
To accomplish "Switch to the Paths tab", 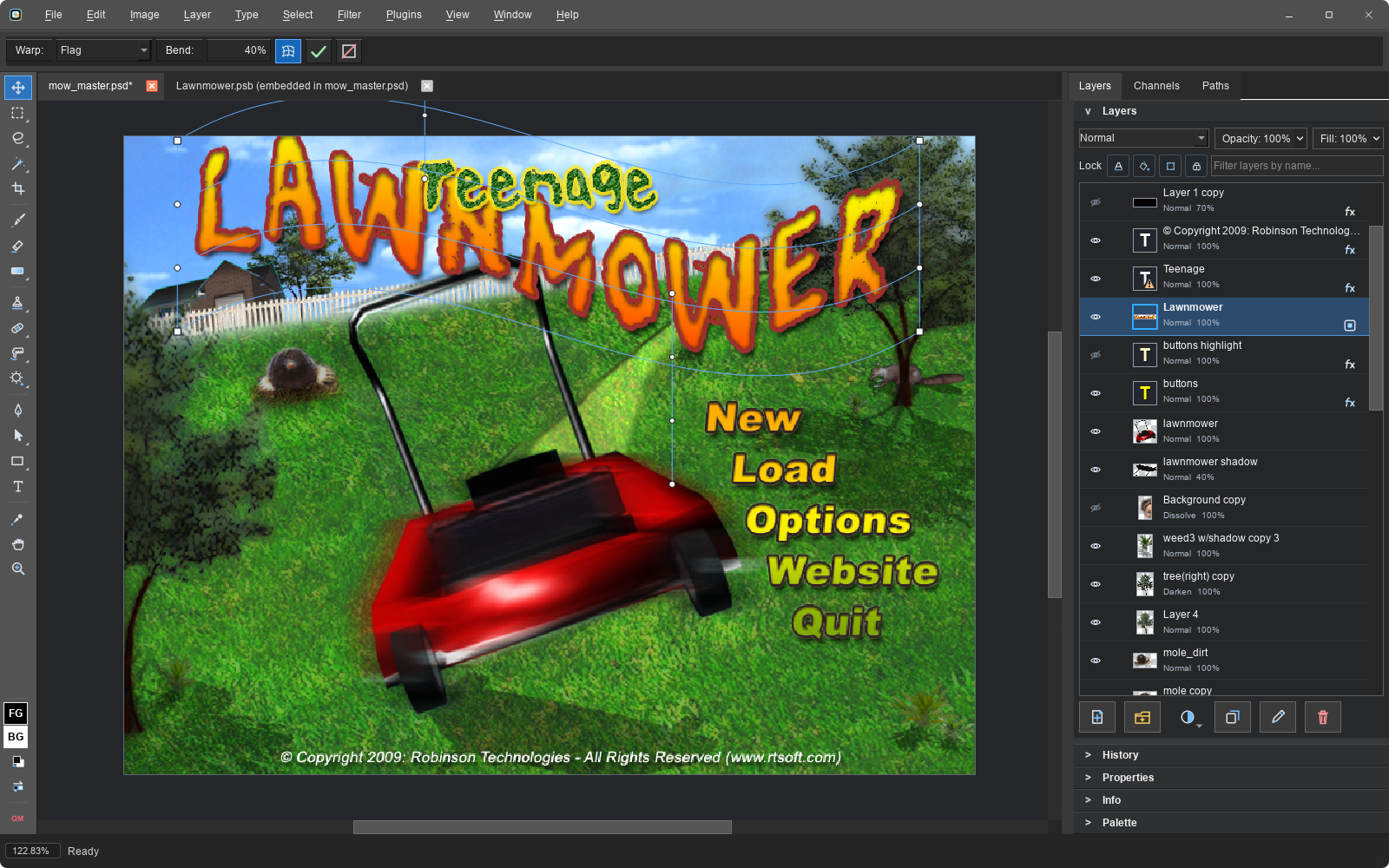I will (1215, 86).
